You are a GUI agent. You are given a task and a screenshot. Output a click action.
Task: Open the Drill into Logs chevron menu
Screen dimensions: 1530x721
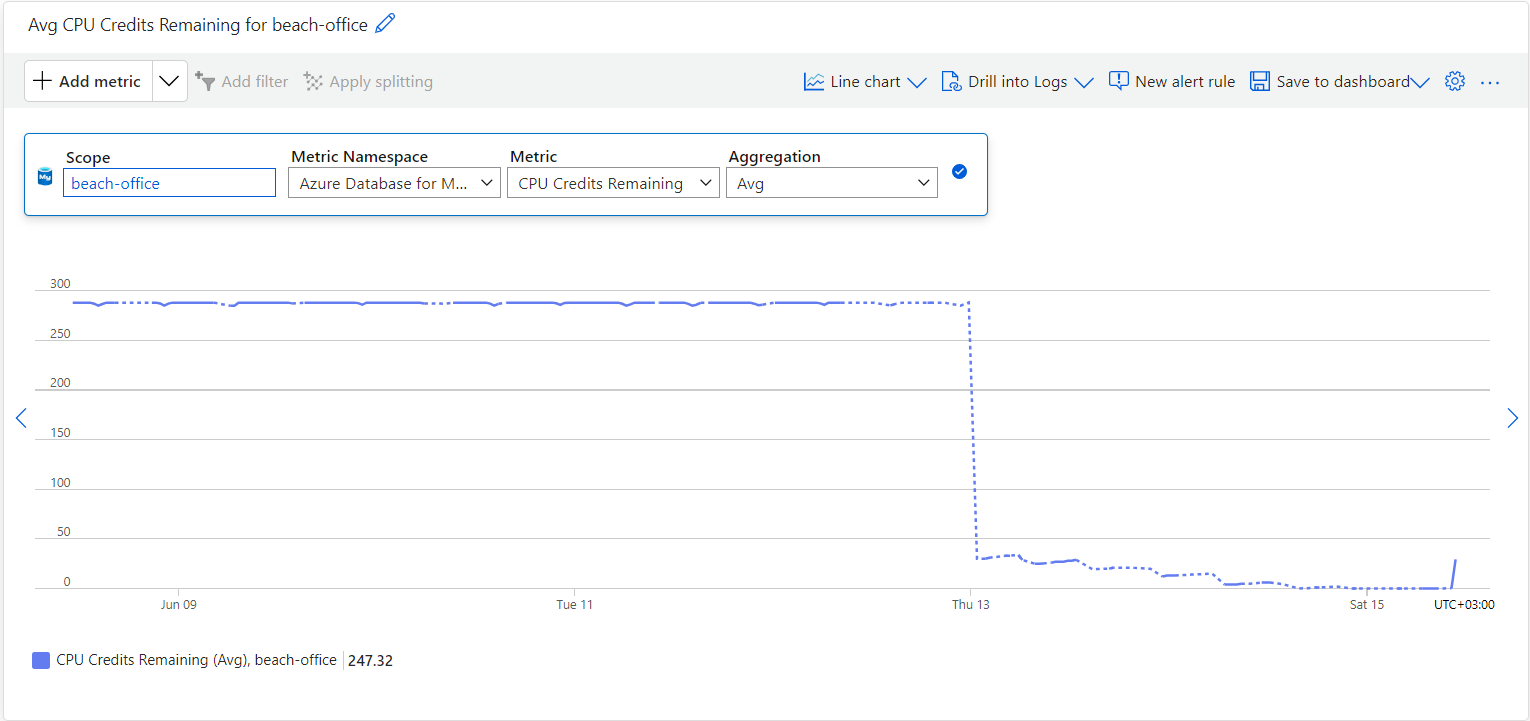coord(1086,81)
